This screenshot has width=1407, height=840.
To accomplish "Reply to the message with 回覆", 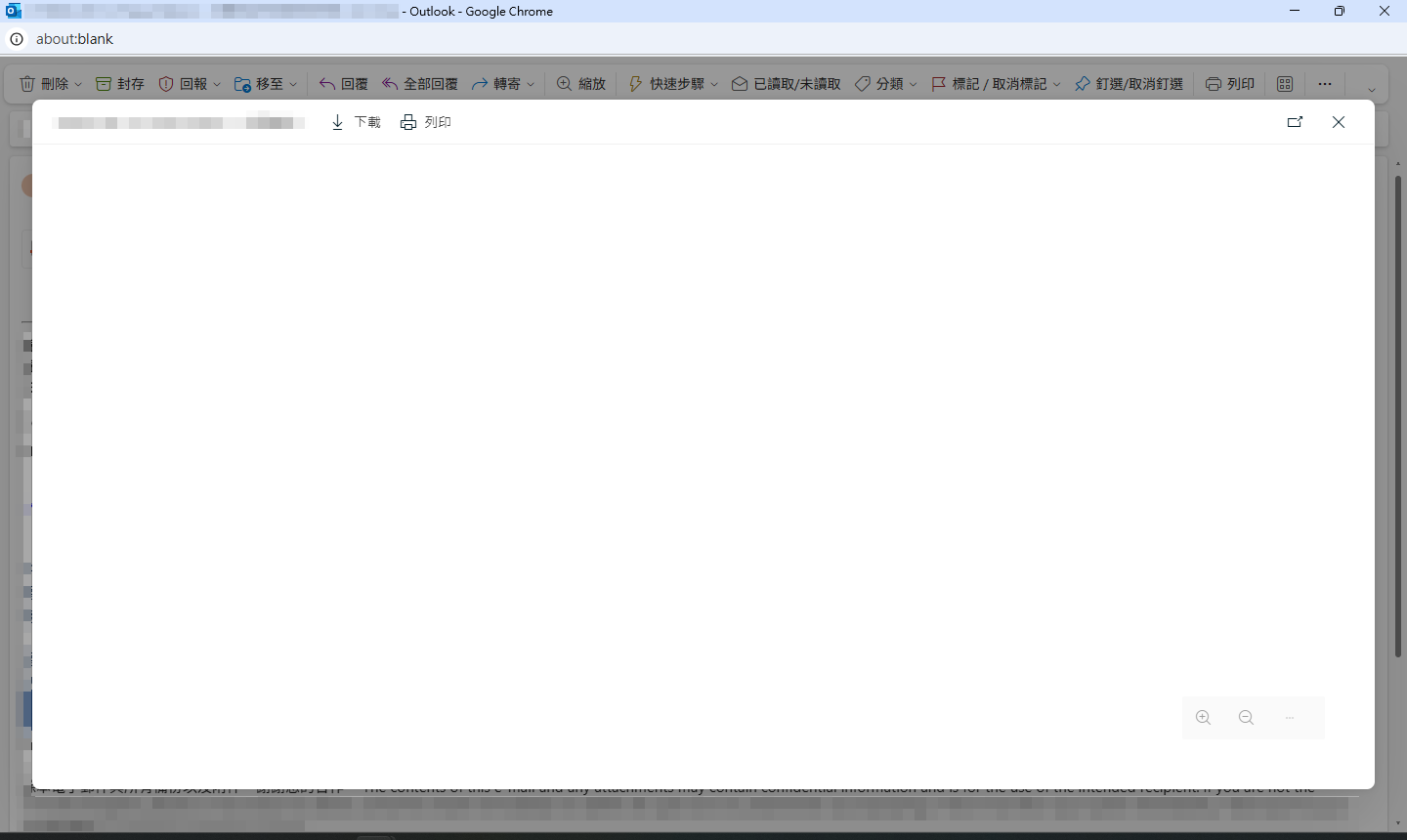I will click(344, 84).
